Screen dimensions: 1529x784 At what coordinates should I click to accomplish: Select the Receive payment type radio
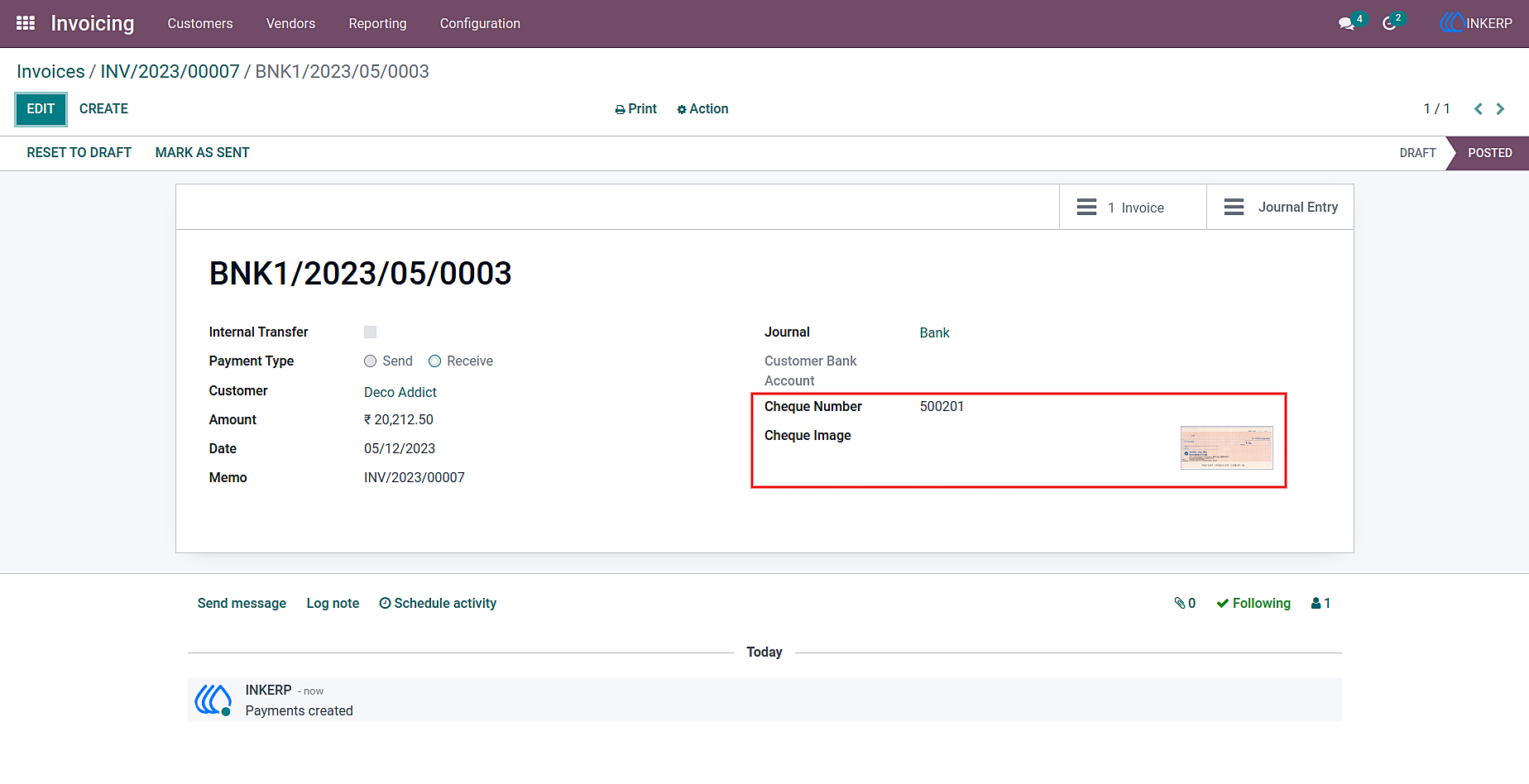click(x=434, y=361)
